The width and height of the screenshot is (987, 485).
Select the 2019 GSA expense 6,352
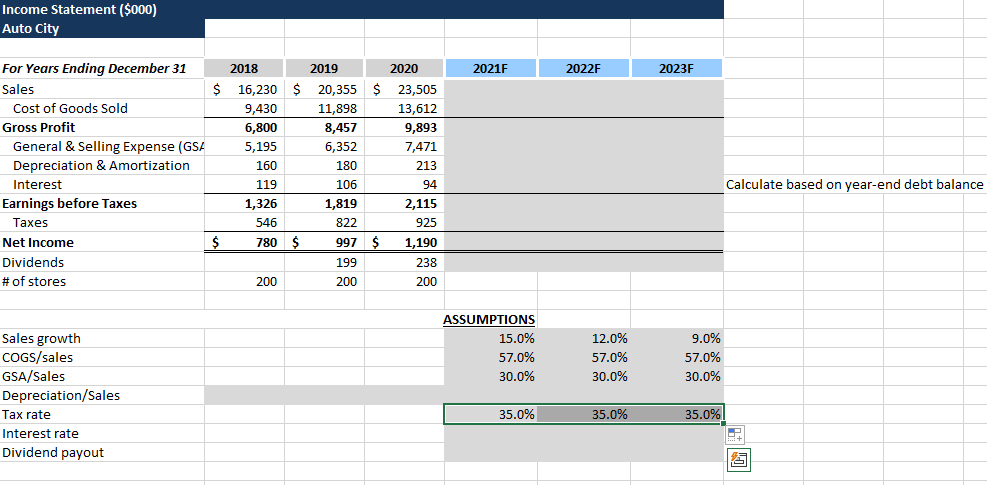[324, 146]
